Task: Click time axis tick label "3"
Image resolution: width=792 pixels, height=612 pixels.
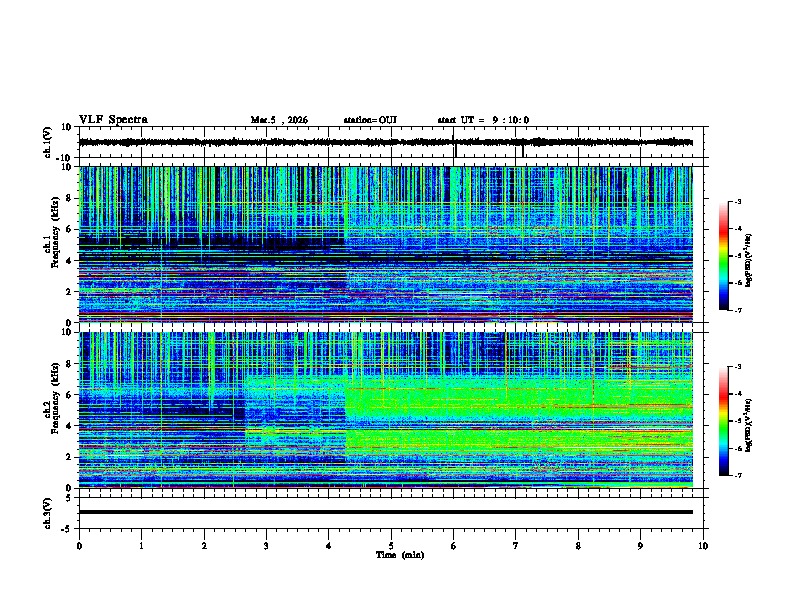Action: (266, 546)
